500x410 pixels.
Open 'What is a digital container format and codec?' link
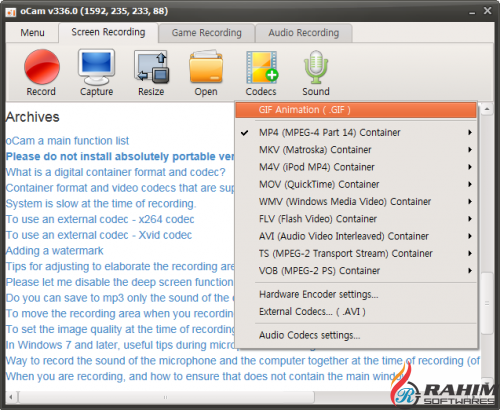(116, 172)
